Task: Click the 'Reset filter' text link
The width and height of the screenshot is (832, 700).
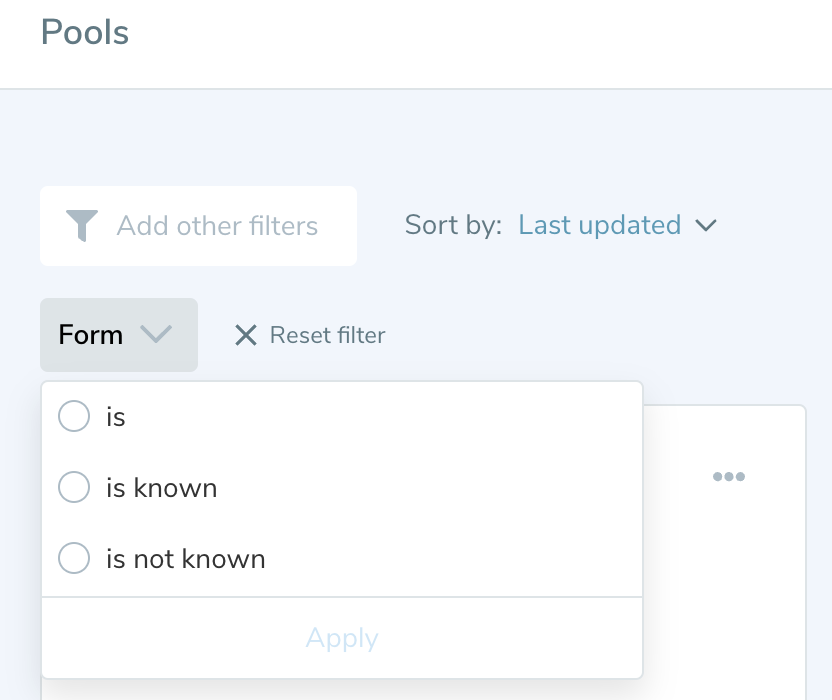Action: click(327, 335)
